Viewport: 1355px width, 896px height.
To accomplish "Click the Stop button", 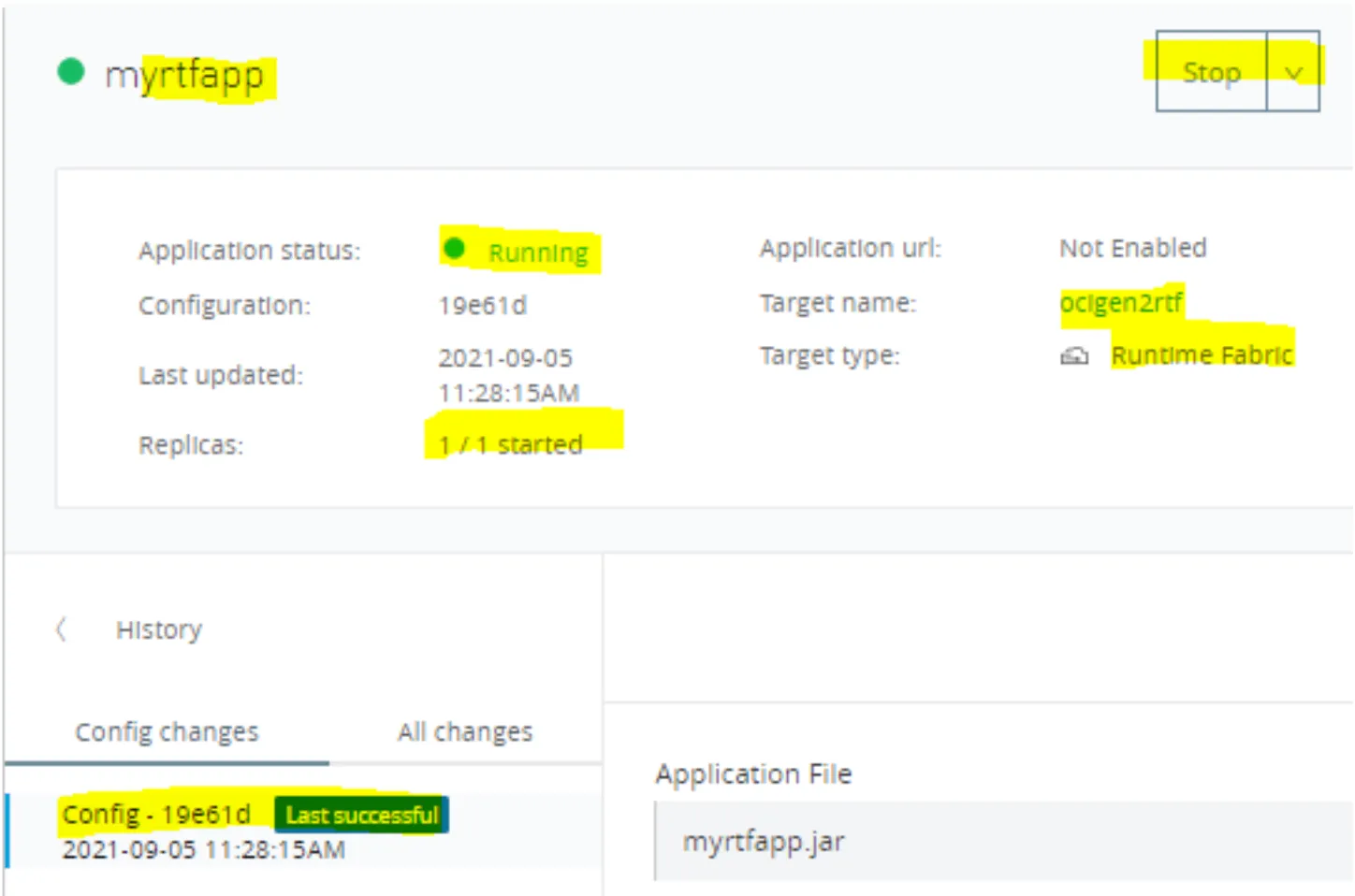I will 1212,72.
